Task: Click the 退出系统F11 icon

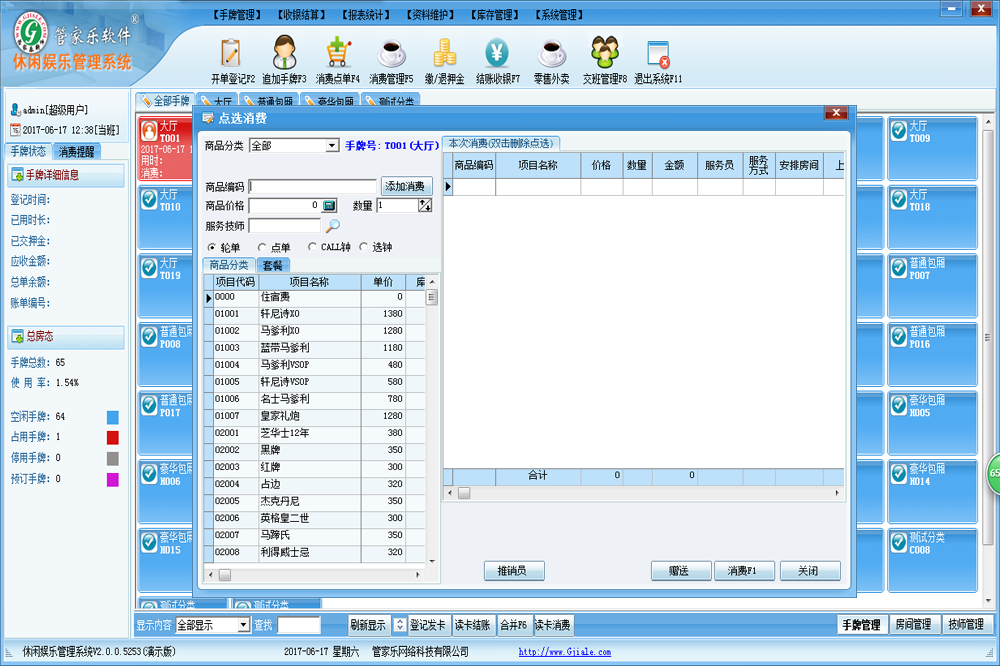Action: [658, 54]
